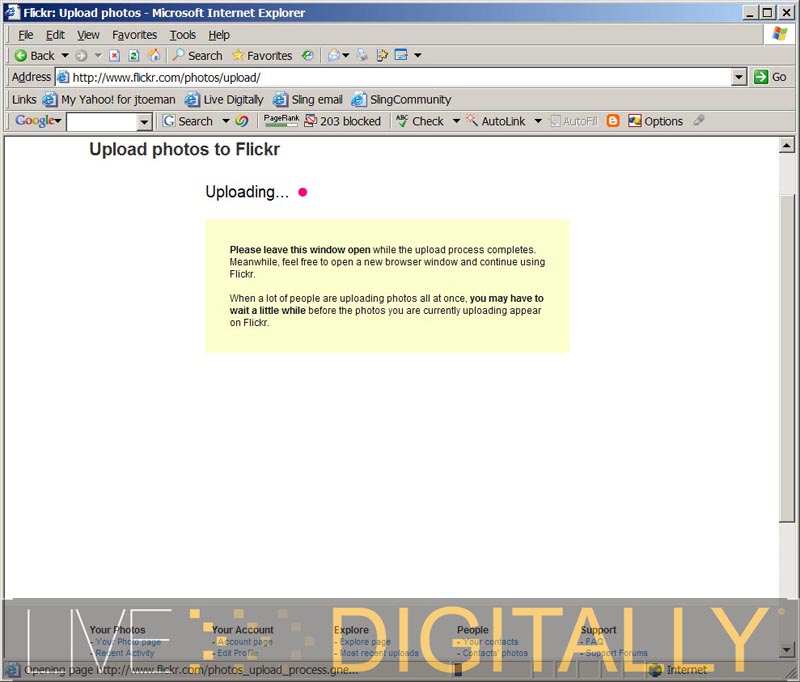Screen dimensions: 800x682
Task: Refresh the page with the Refresh icon
Action: [133, 55]
